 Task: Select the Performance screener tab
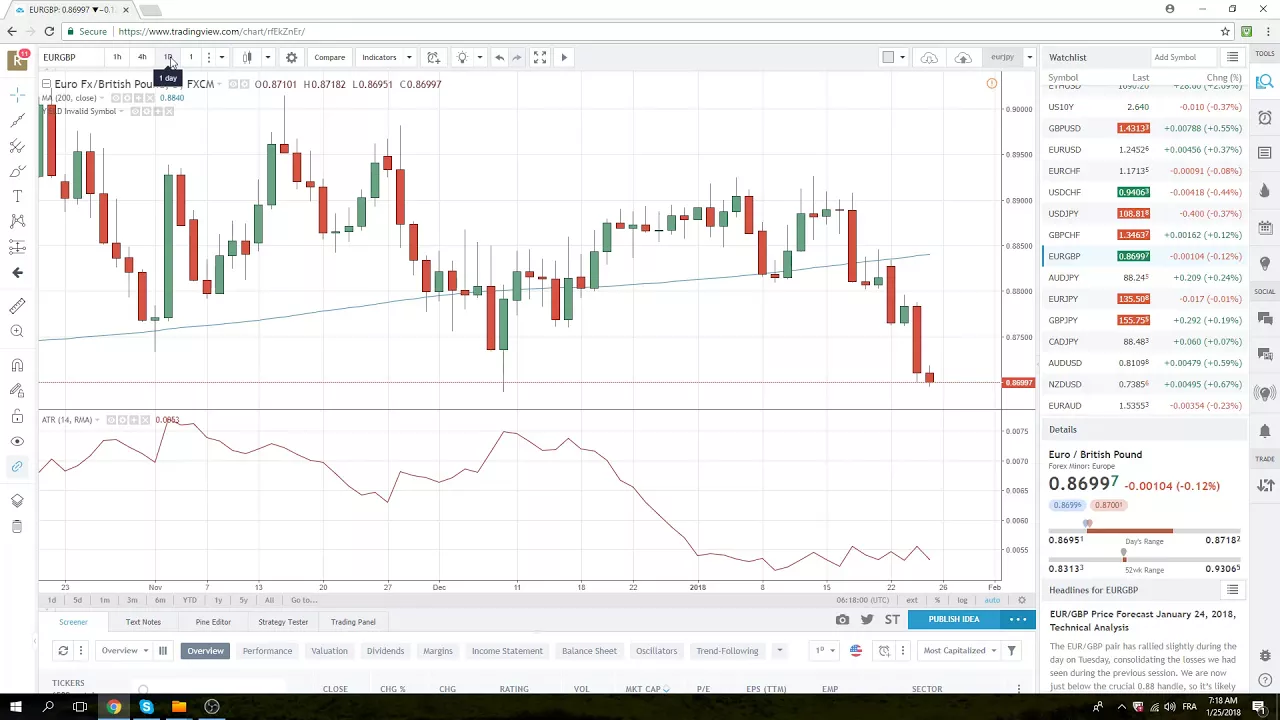tap(267, 651)
